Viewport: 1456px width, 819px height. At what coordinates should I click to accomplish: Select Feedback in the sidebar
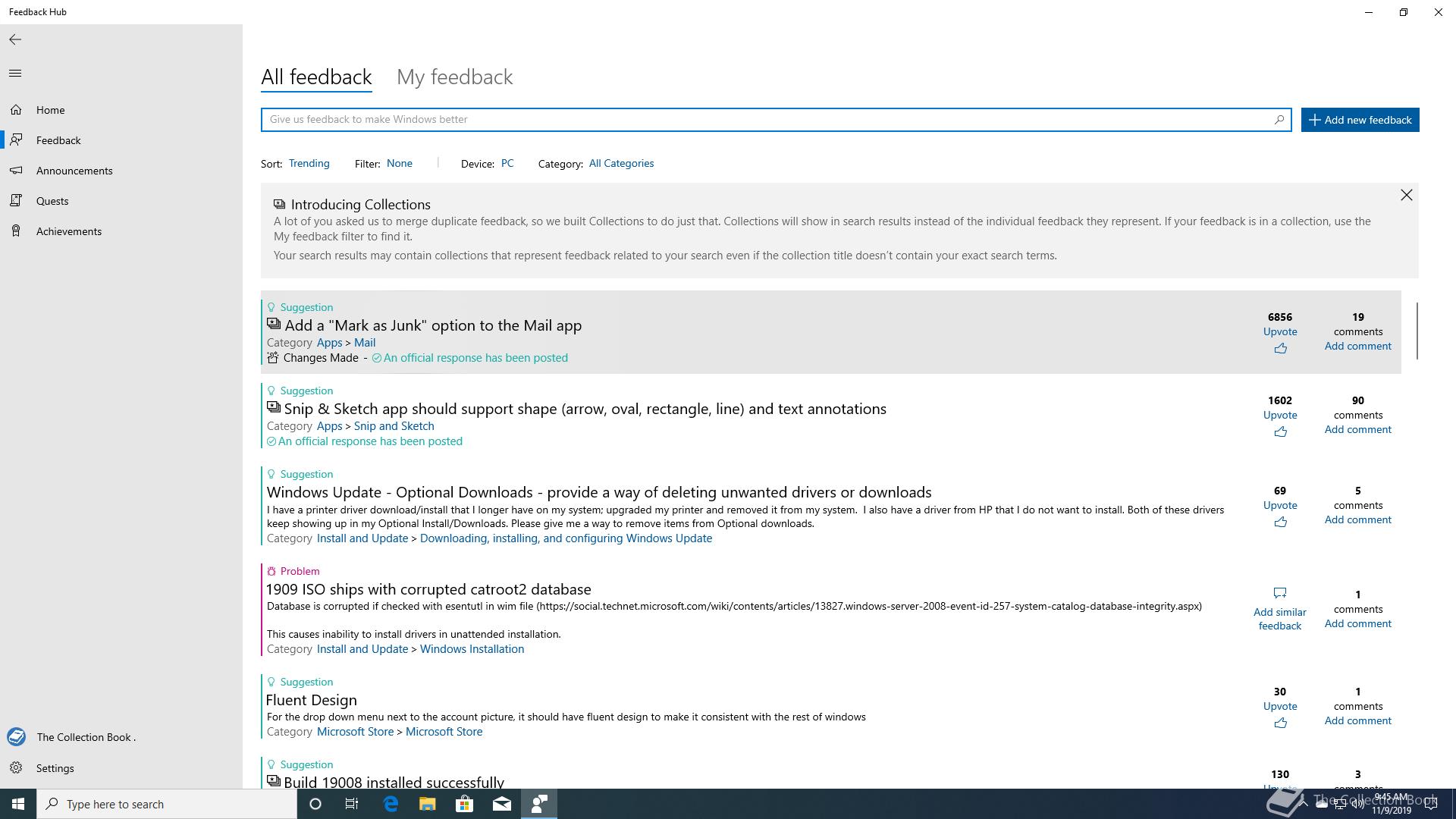click(x=121, y=140)
